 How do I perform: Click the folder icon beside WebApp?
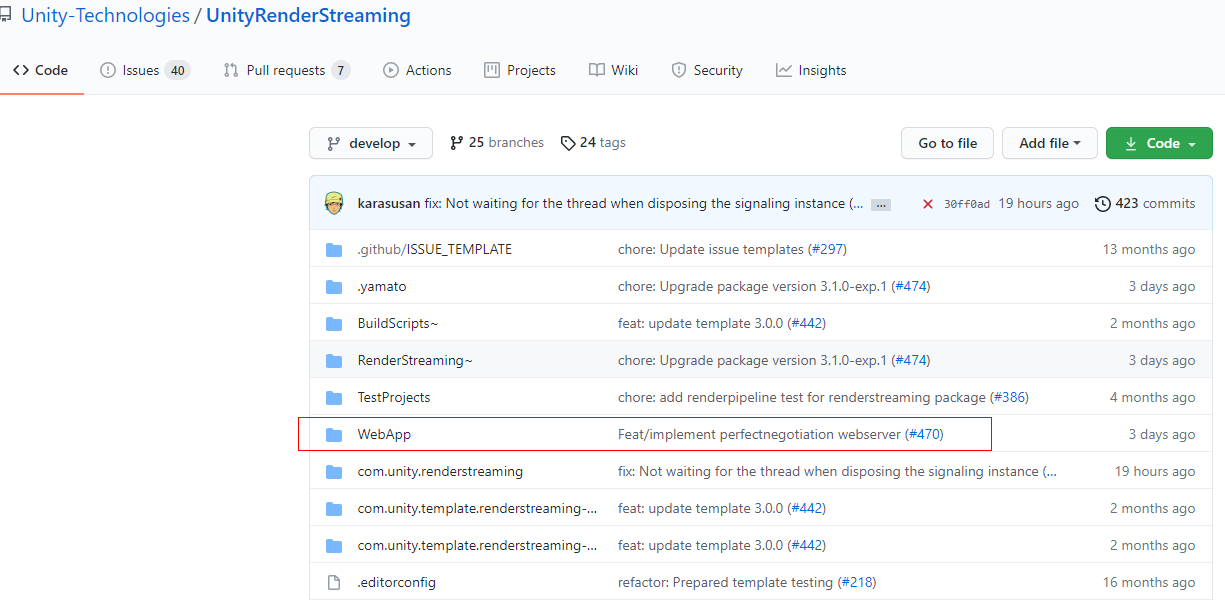point(334,434)
